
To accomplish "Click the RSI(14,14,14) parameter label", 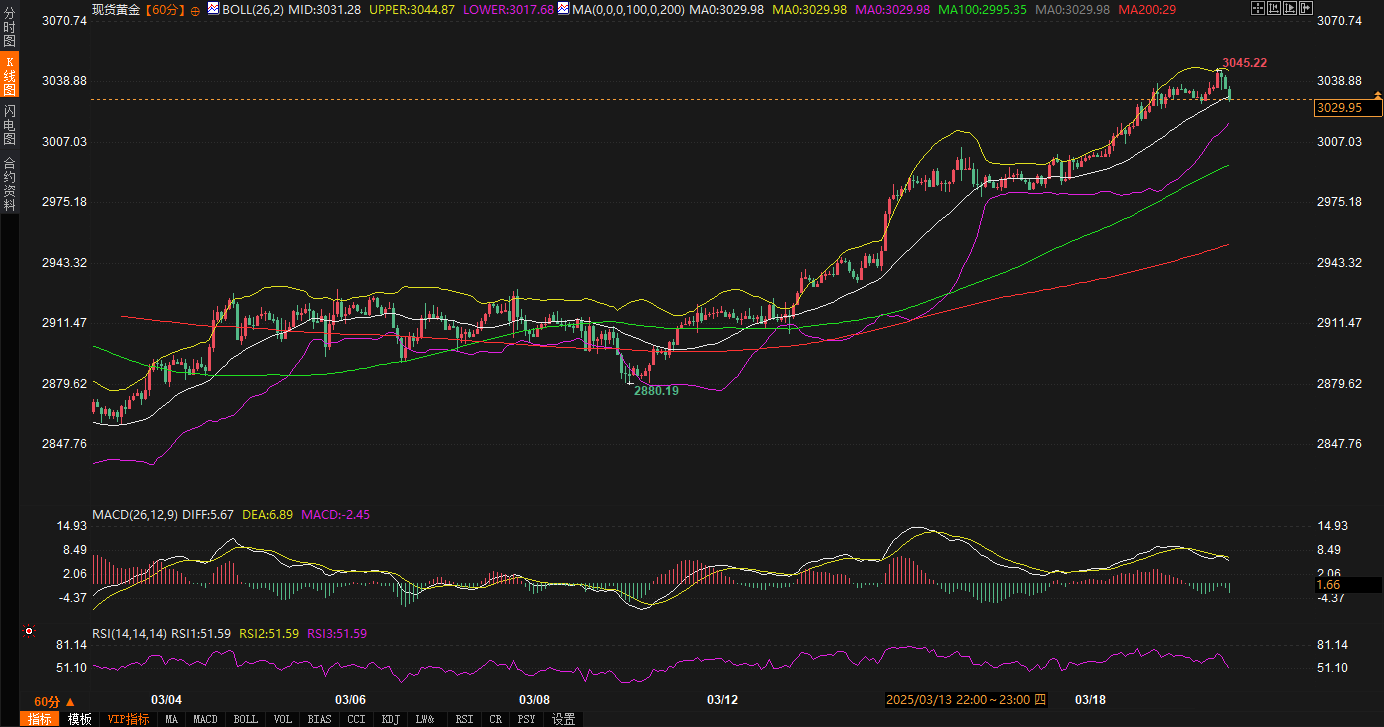I will coord(129,633).
